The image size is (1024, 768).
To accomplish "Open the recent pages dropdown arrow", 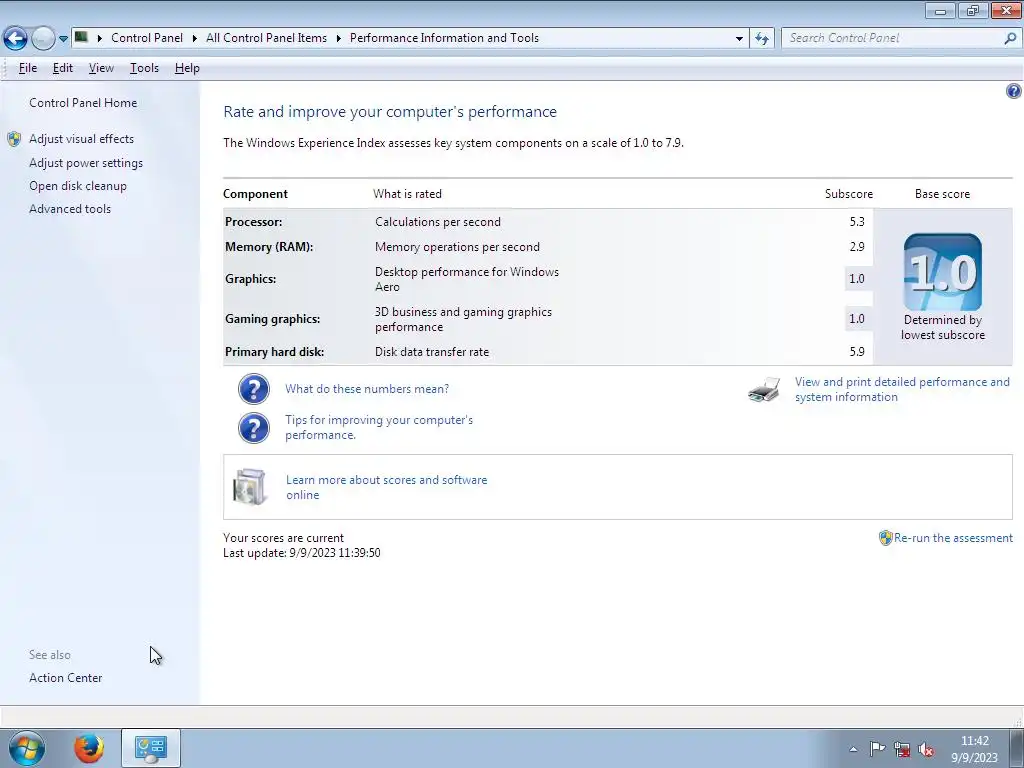I will tap(63, 39).
